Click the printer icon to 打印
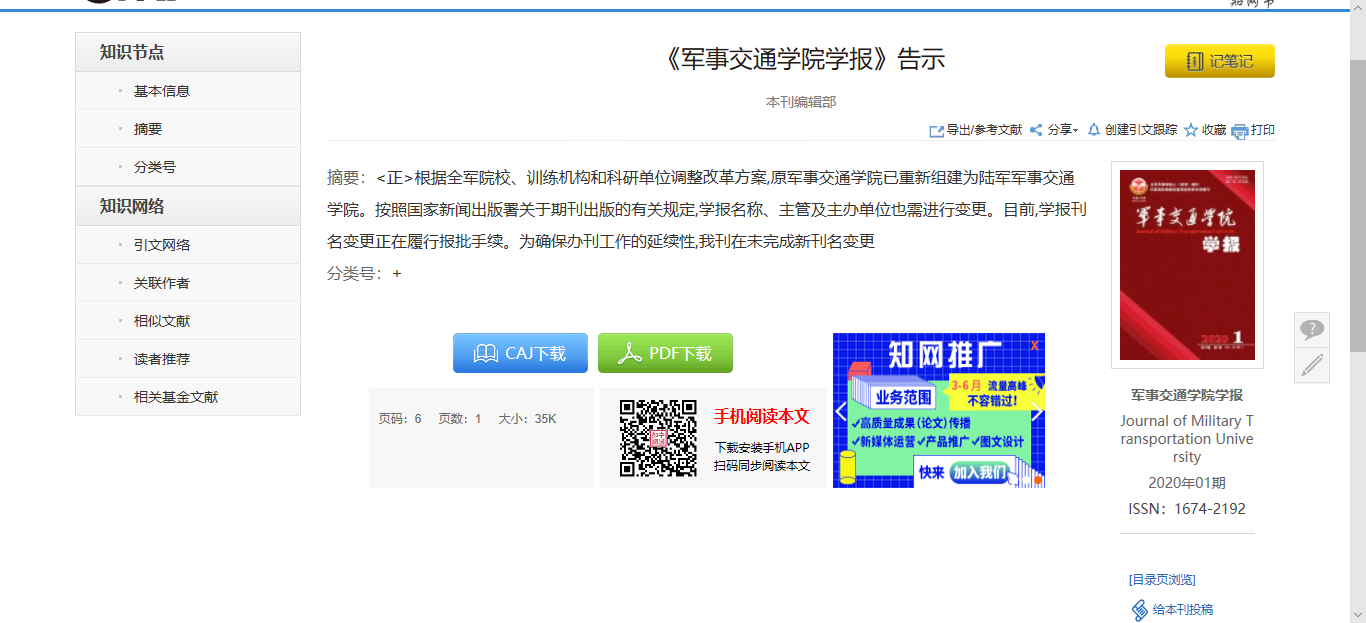 pyautogui.click(x=1240, y=131)
